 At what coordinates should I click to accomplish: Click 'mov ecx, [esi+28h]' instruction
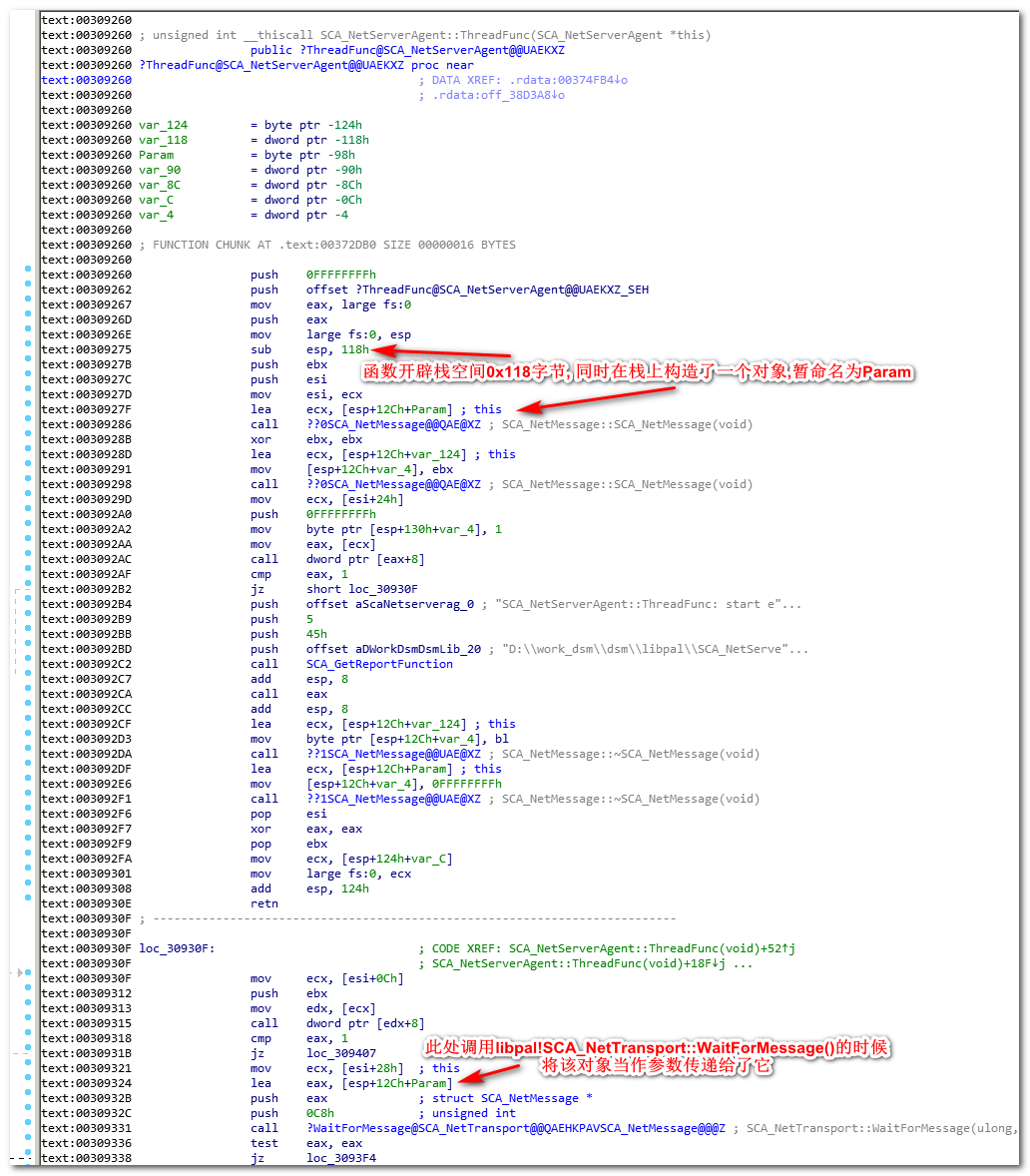[x=326, y=1070]
